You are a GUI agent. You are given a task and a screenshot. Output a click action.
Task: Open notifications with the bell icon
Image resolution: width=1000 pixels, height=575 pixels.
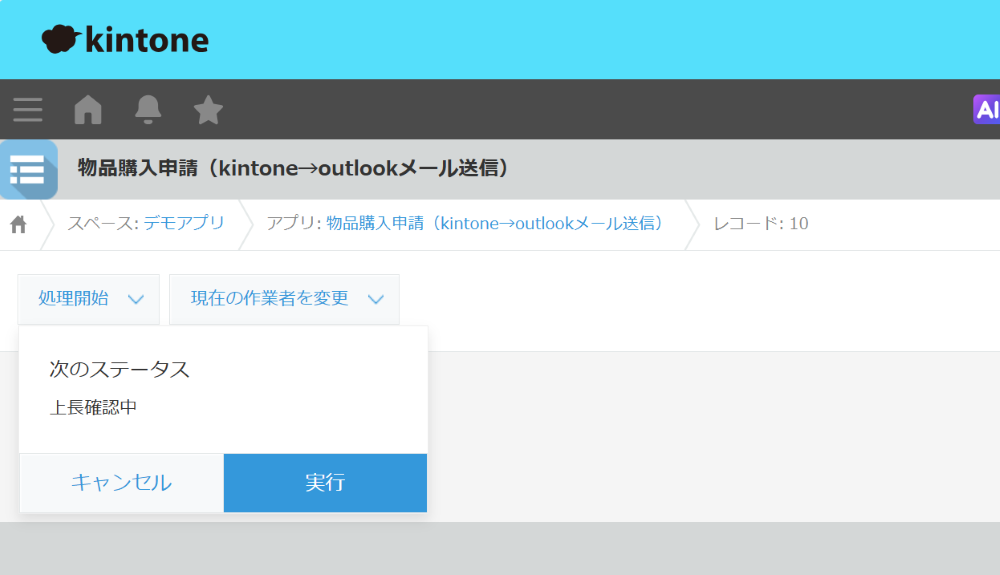148,109
